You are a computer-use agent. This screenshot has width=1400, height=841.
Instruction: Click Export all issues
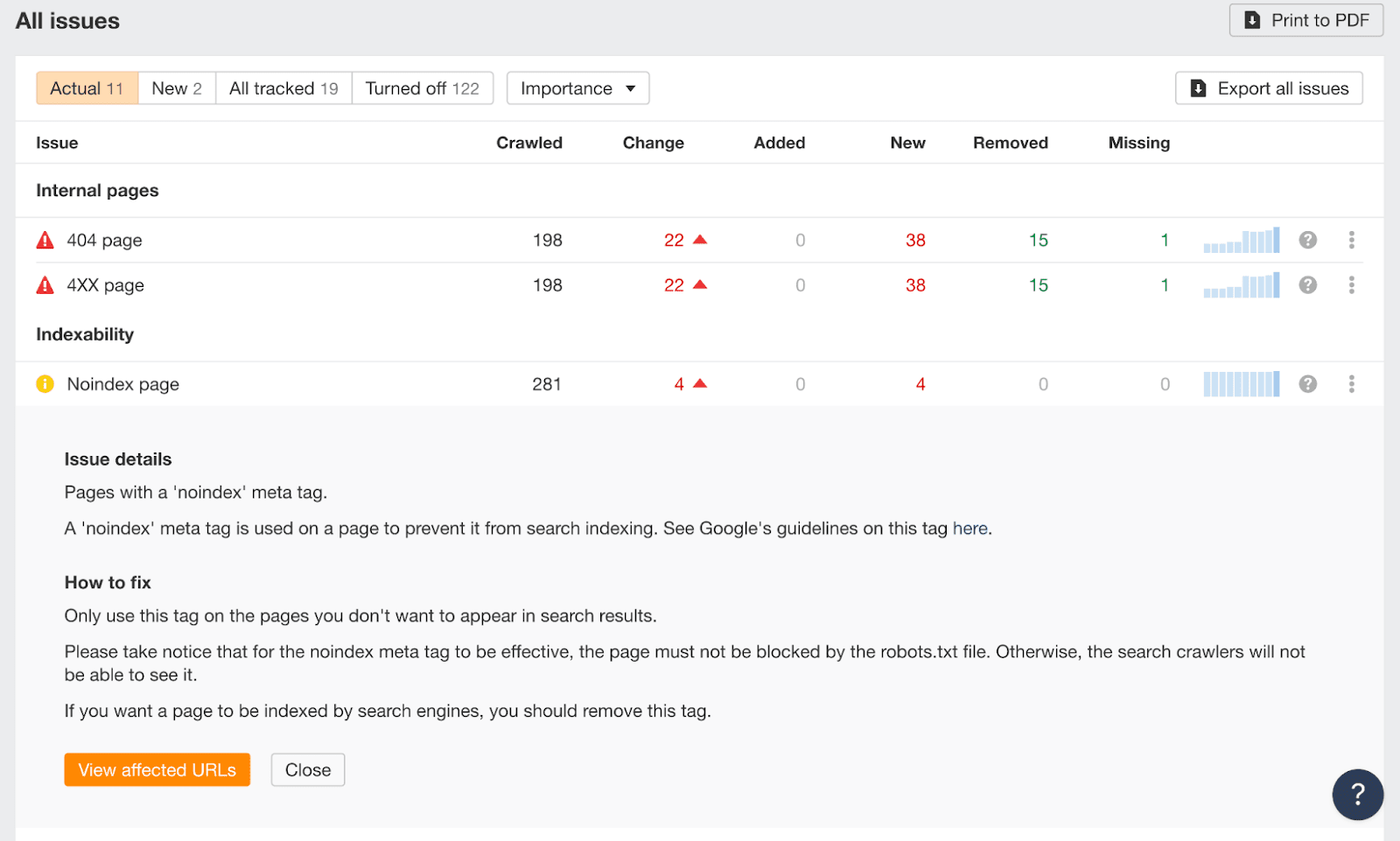coord(1268,88)
